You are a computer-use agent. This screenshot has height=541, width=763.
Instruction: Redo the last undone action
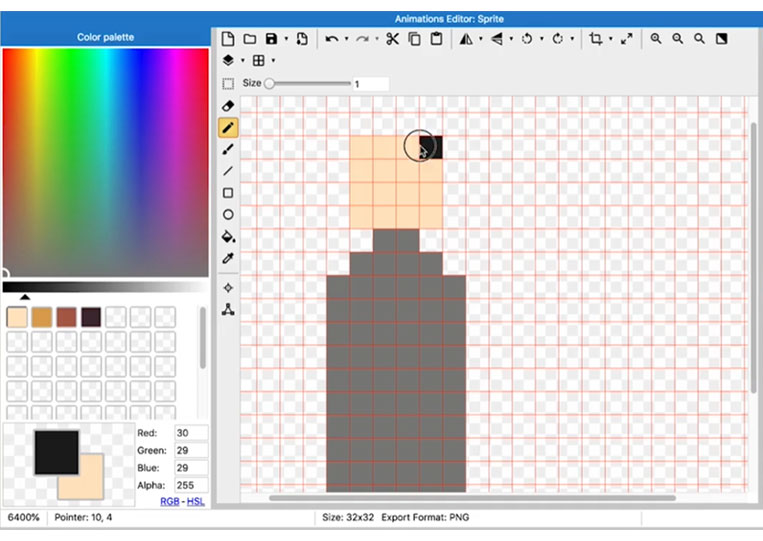(x=362, y=39)
